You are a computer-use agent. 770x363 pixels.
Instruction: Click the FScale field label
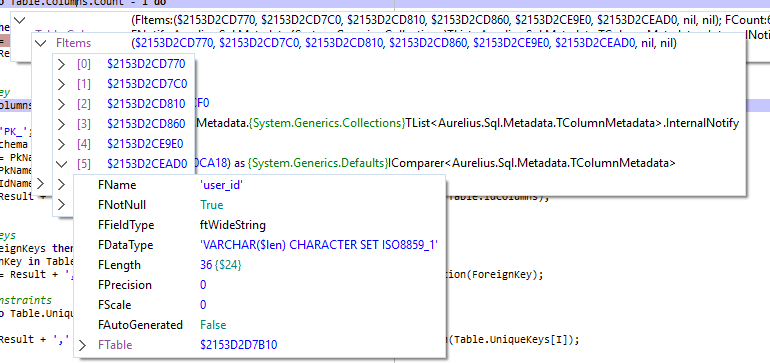114,305
